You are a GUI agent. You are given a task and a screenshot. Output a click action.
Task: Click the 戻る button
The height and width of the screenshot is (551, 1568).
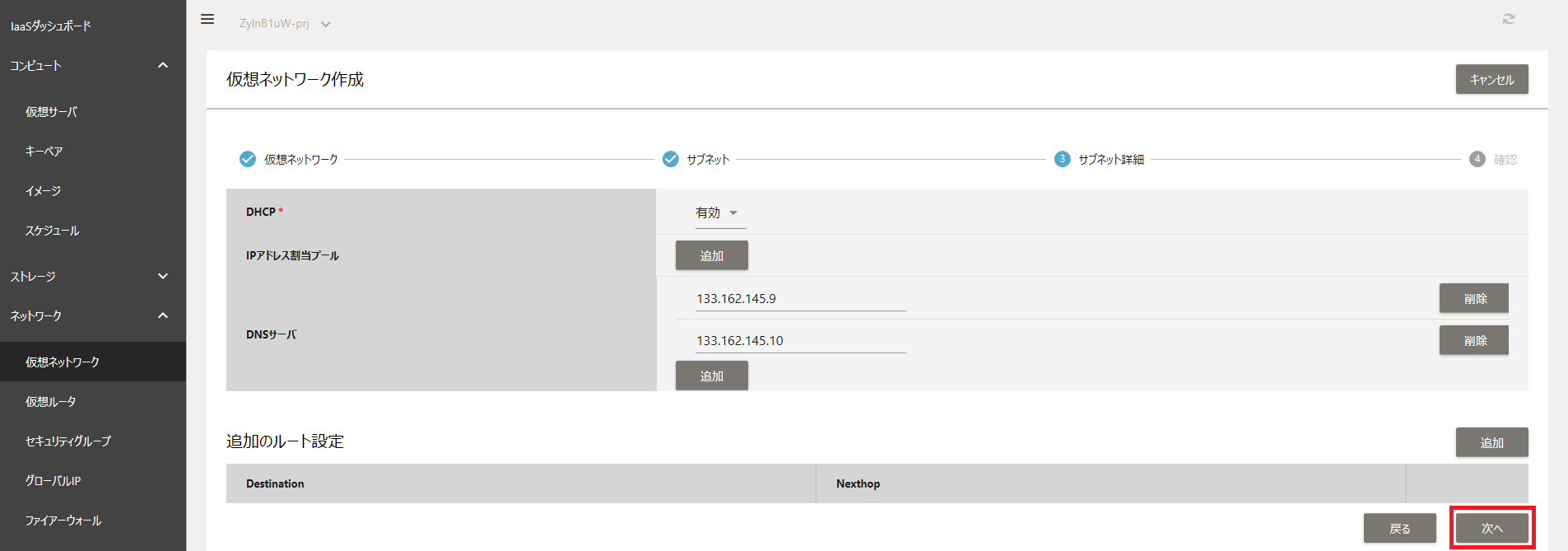[1399, 528]
